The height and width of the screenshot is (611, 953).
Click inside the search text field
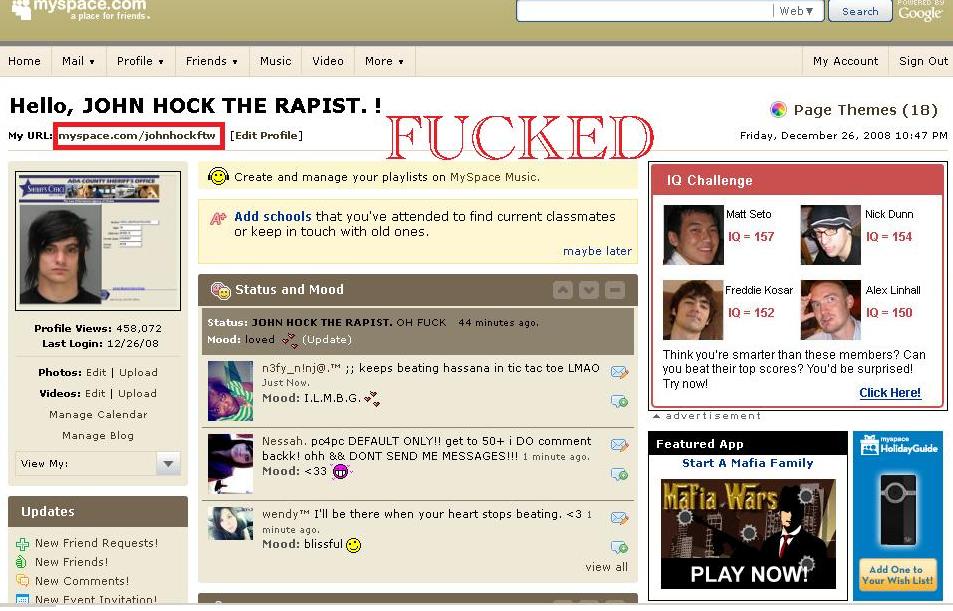click(x=644, y=11)
